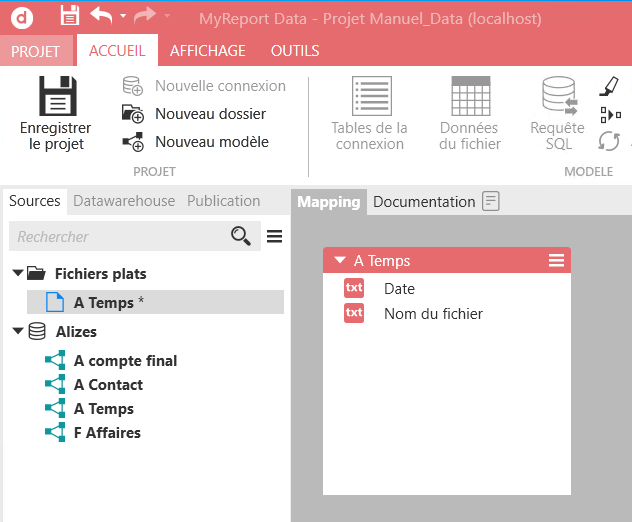Click the search magnifier icon

tap(241, 236)
